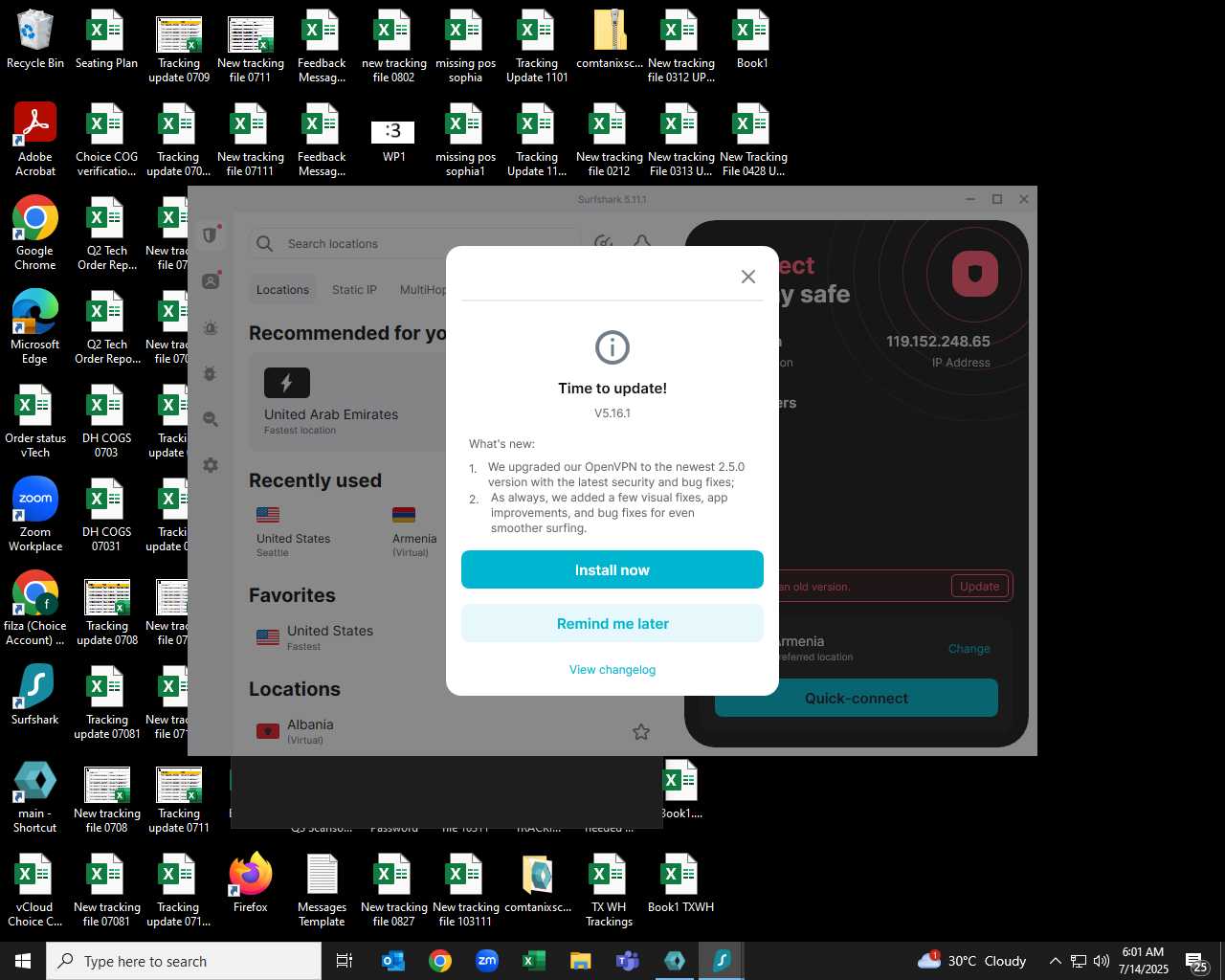This screenshot has height=980, width=1225.
Task: Switch to the Locations tab
Action: pos(282,290)
